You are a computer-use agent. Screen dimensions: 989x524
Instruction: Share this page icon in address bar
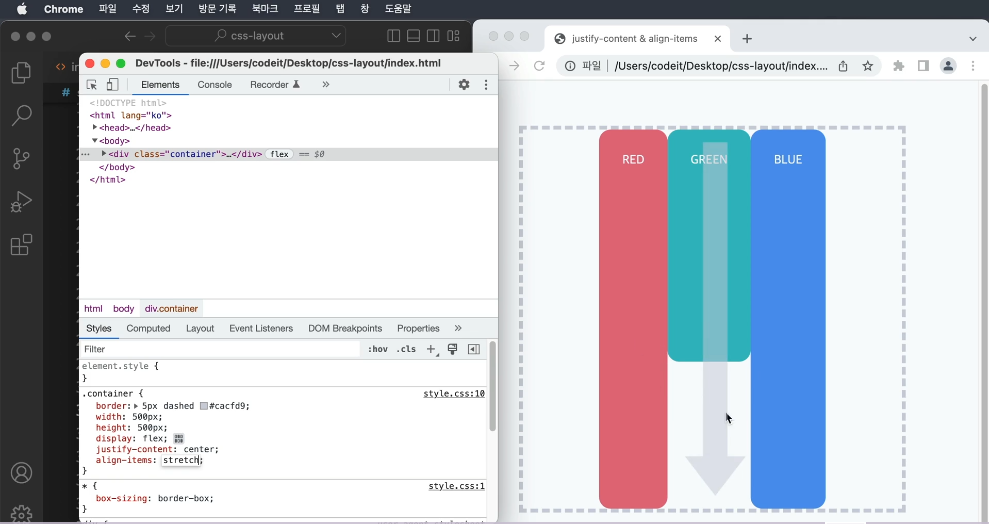pos(843,66)
